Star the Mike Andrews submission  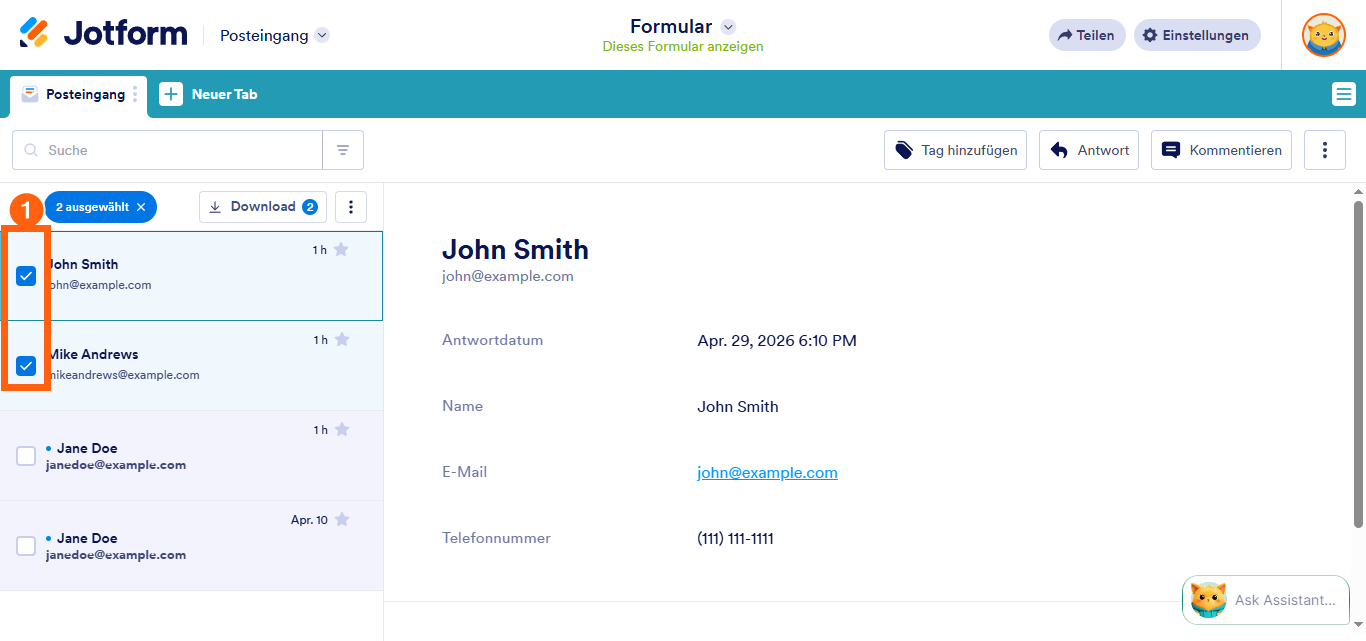tap(341, 340)
